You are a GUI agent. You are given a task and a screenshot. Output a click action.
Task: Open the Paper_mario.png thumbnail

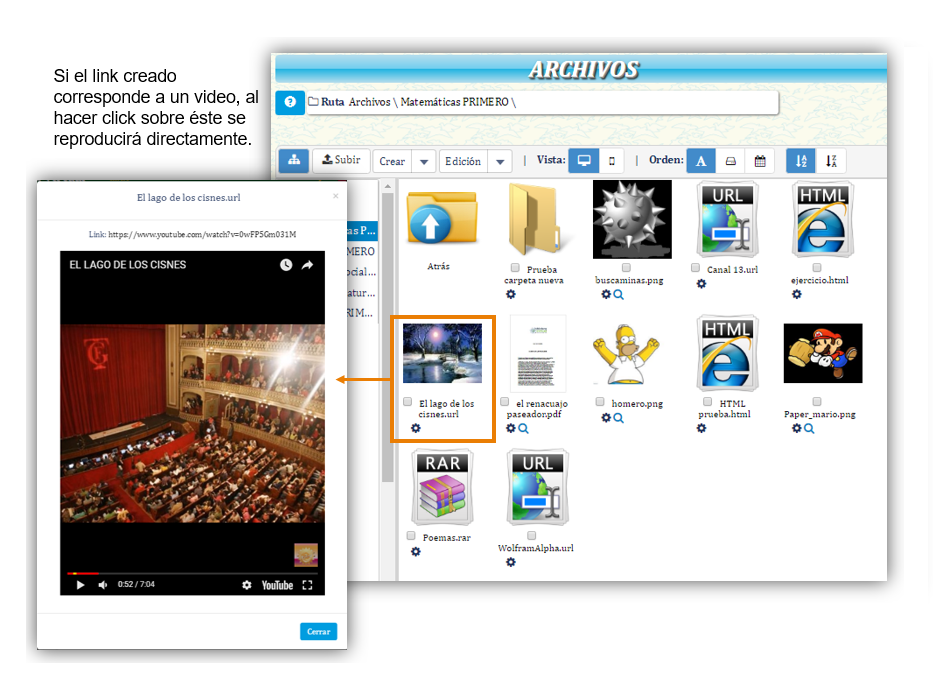click(823, 353)
